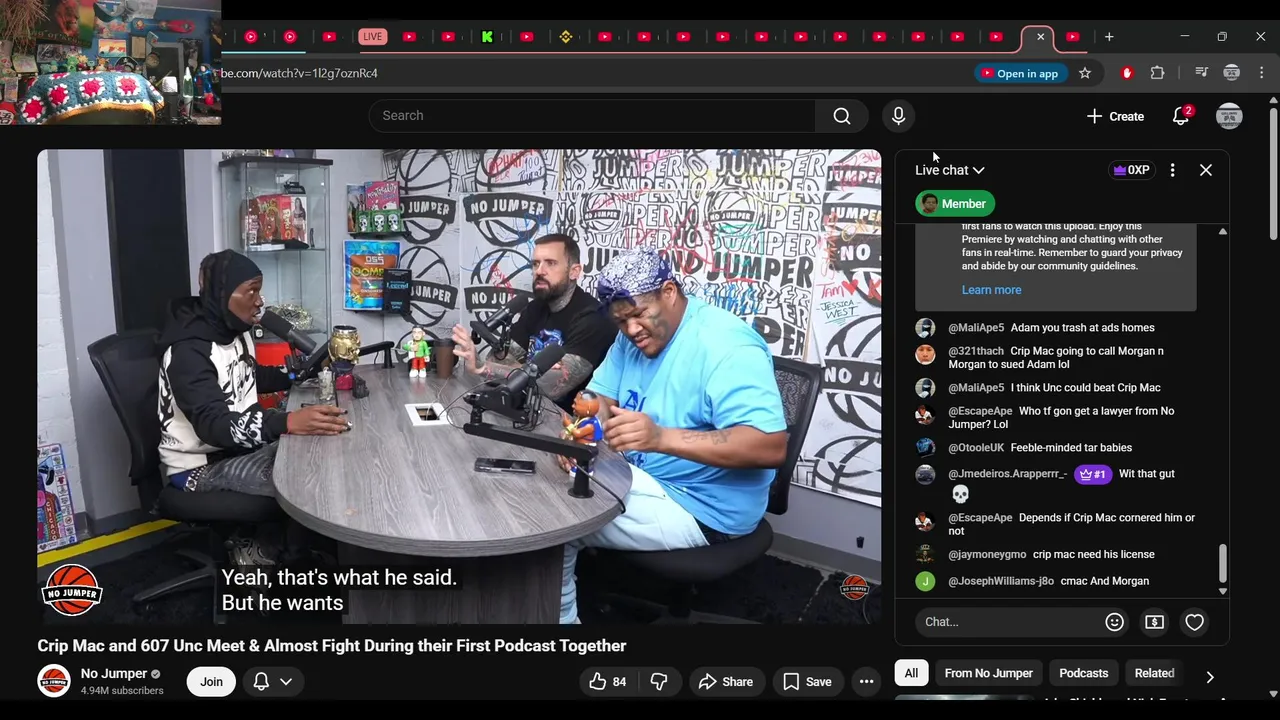Click the 4.94M subscribers text
The image size is (1280, 720).
(122, 691)
